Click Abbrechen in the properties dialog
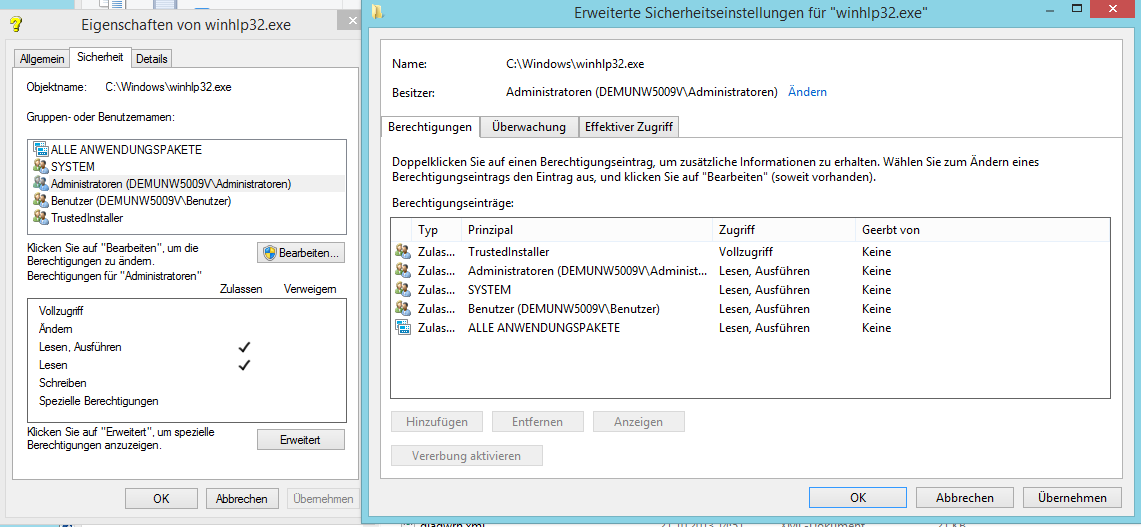The image size is (1141, 527). click(x=242, y=498)
